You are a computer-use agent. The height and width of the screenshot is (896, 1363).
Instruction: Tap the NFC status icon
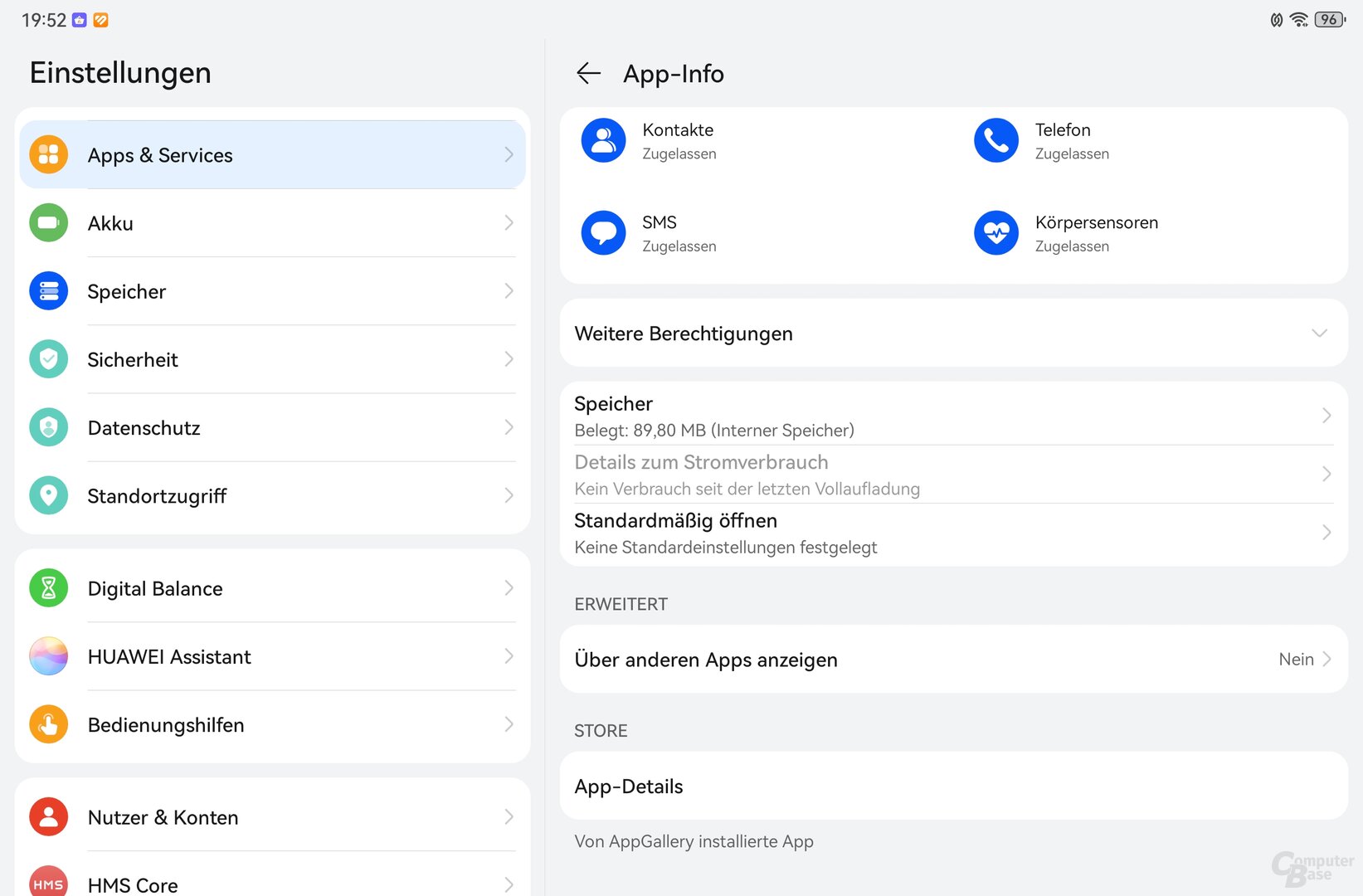coord(1277,20)
